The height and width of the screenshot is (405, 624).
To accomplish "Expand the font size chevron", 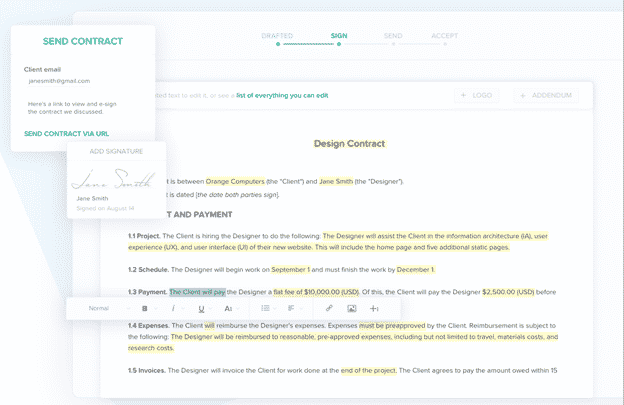I will (x=238, y=309).
